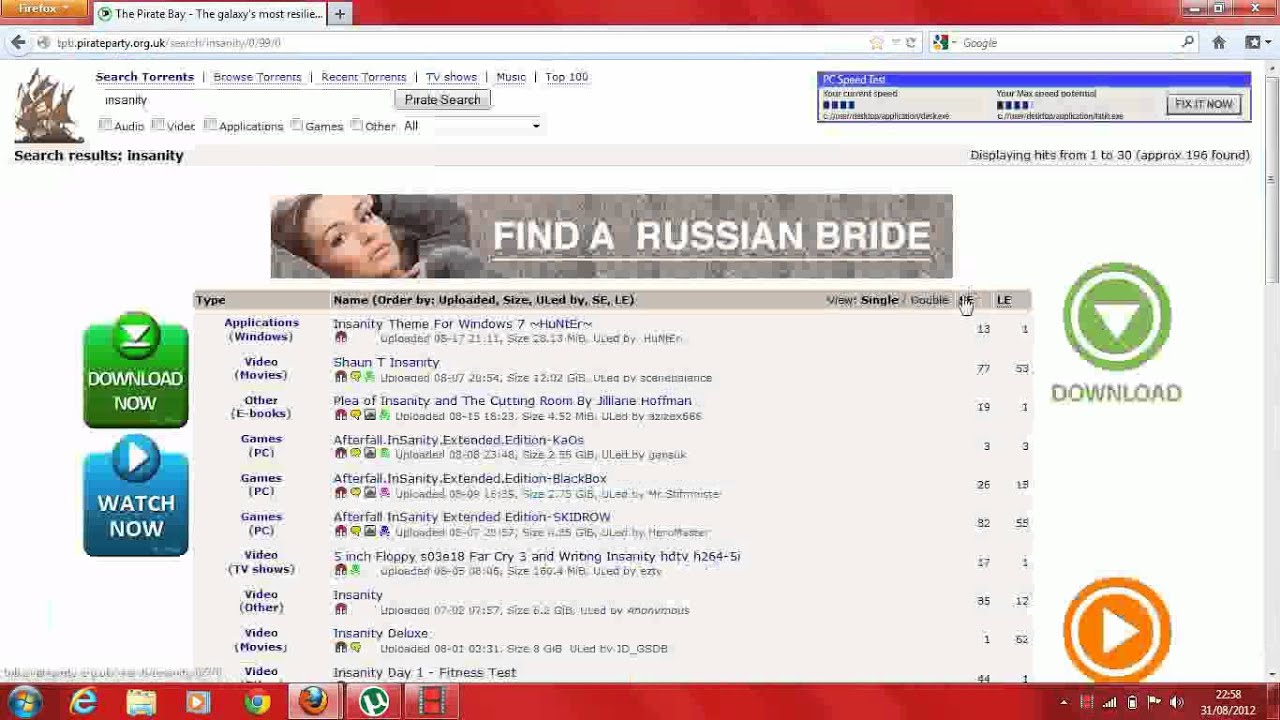Open the address bar history dropdown arrow
Image resolution: width=1280 pixels, height=720 pixels.
click(895, 43)
